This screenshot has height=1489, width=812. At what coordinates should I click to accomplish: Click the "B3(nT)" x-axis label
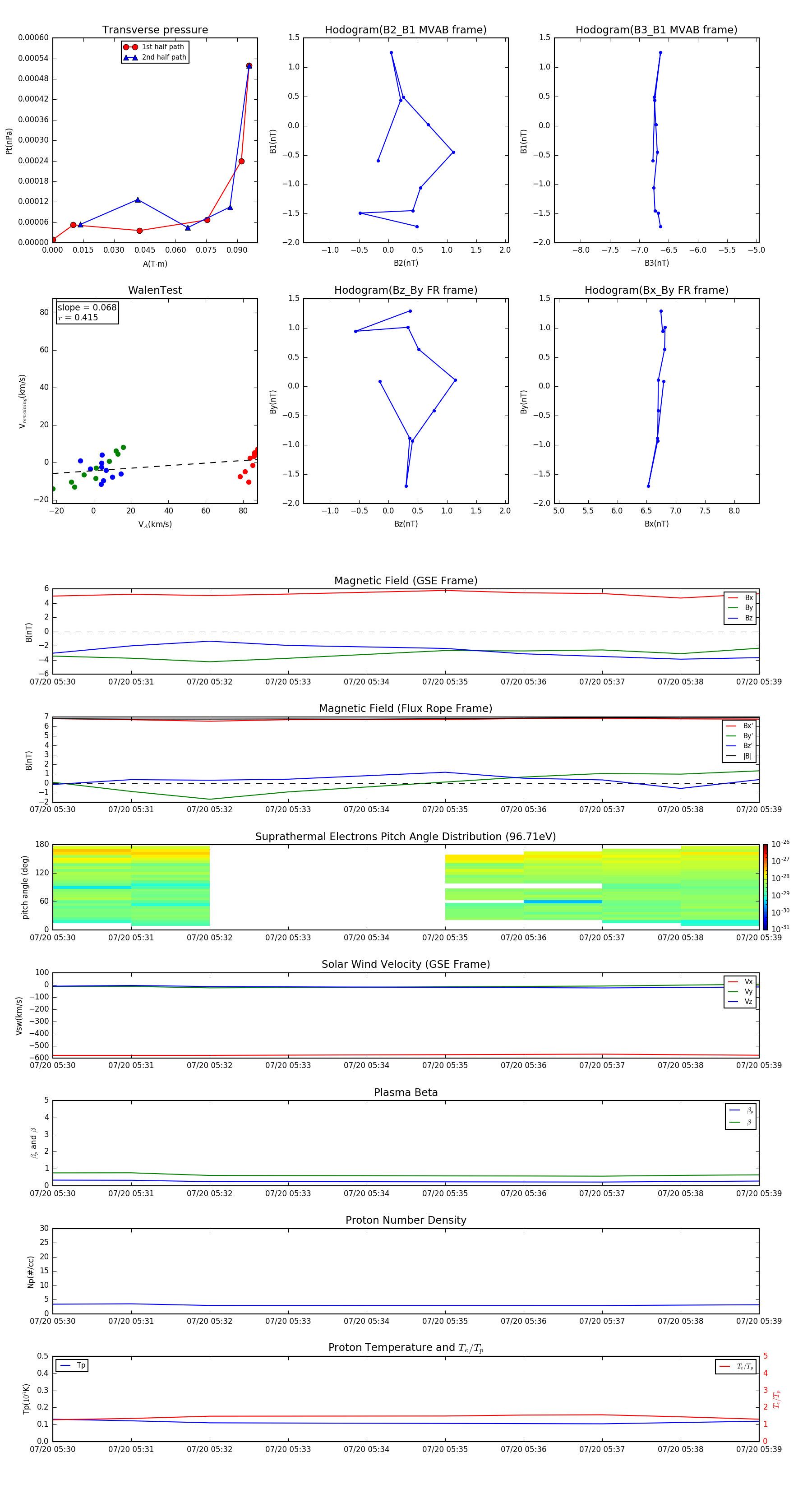tap(656, 263)
